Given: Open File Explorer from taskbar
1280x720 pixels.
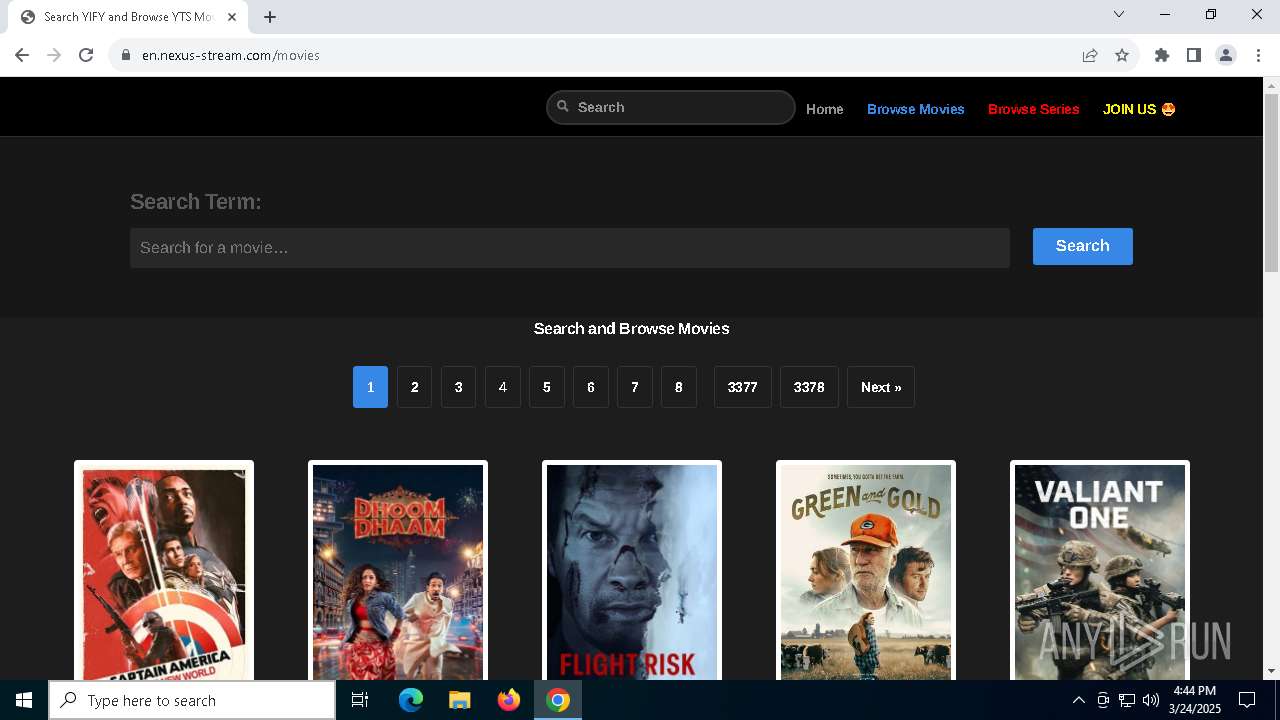Looking at the screenshot, I should click(459, 700).
